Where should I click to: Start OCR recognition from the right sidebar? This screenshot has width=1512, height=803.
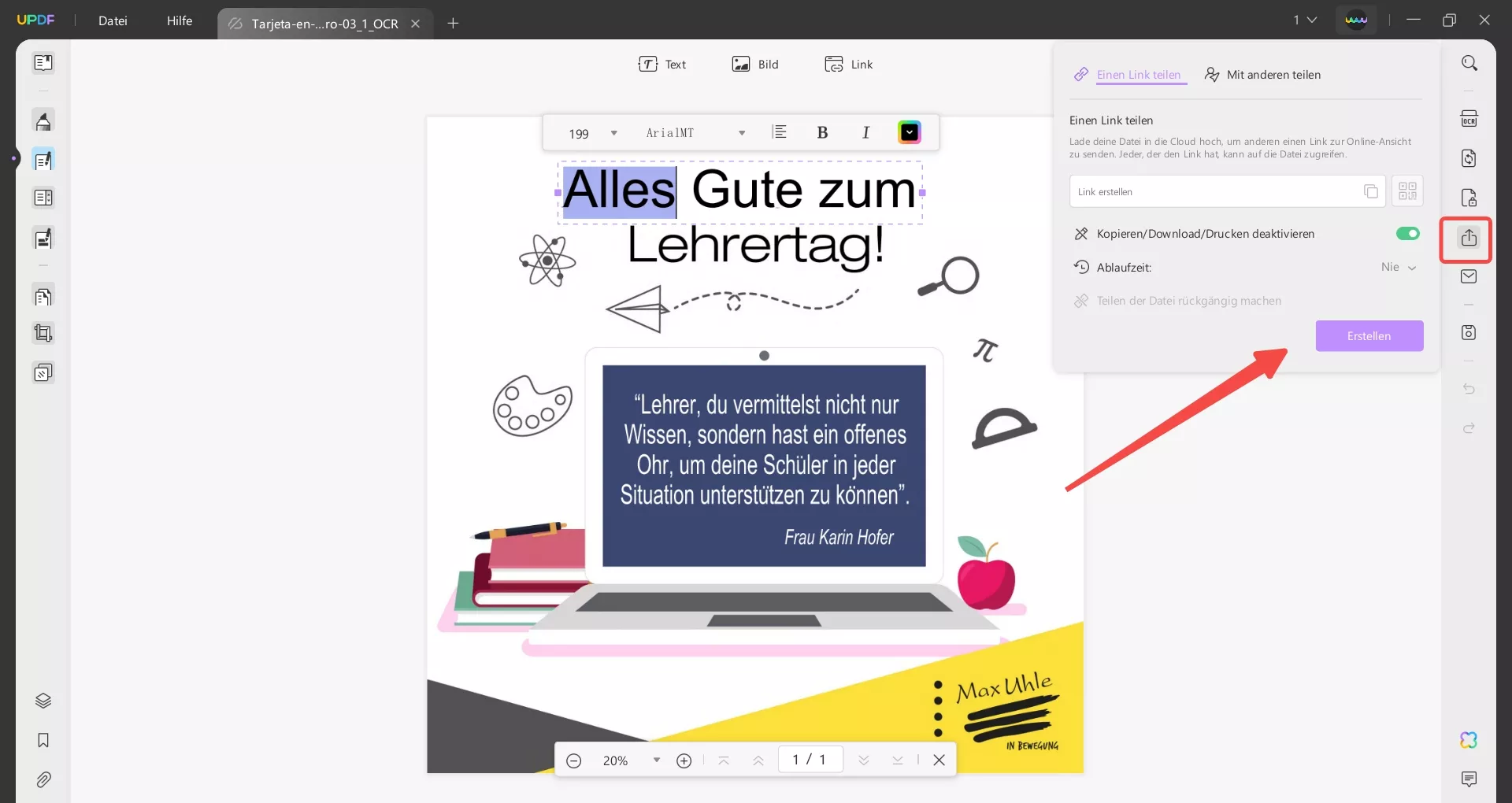(1469, 118)
